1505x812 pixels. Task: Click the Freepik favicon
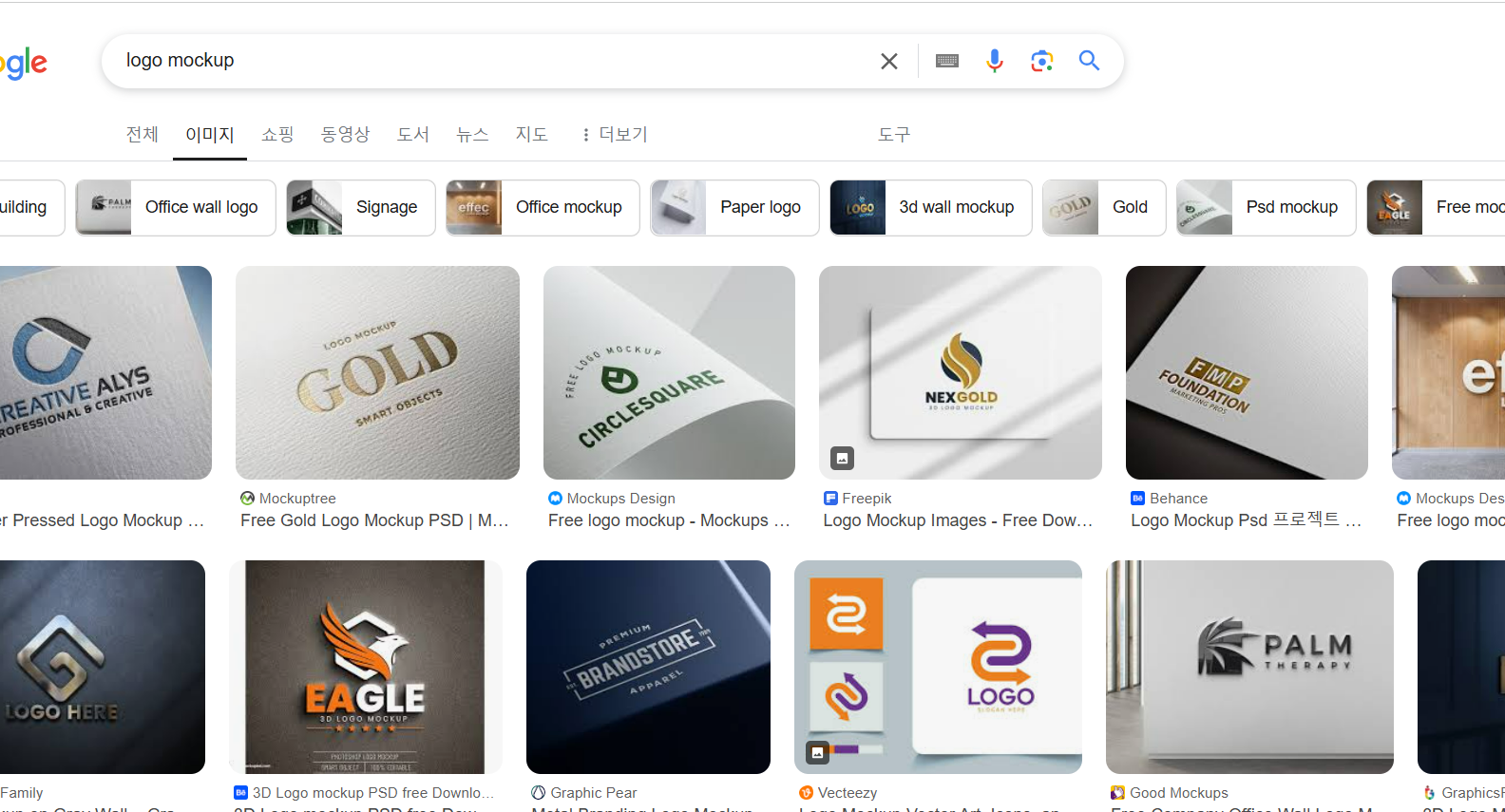(x=830, y=498)
